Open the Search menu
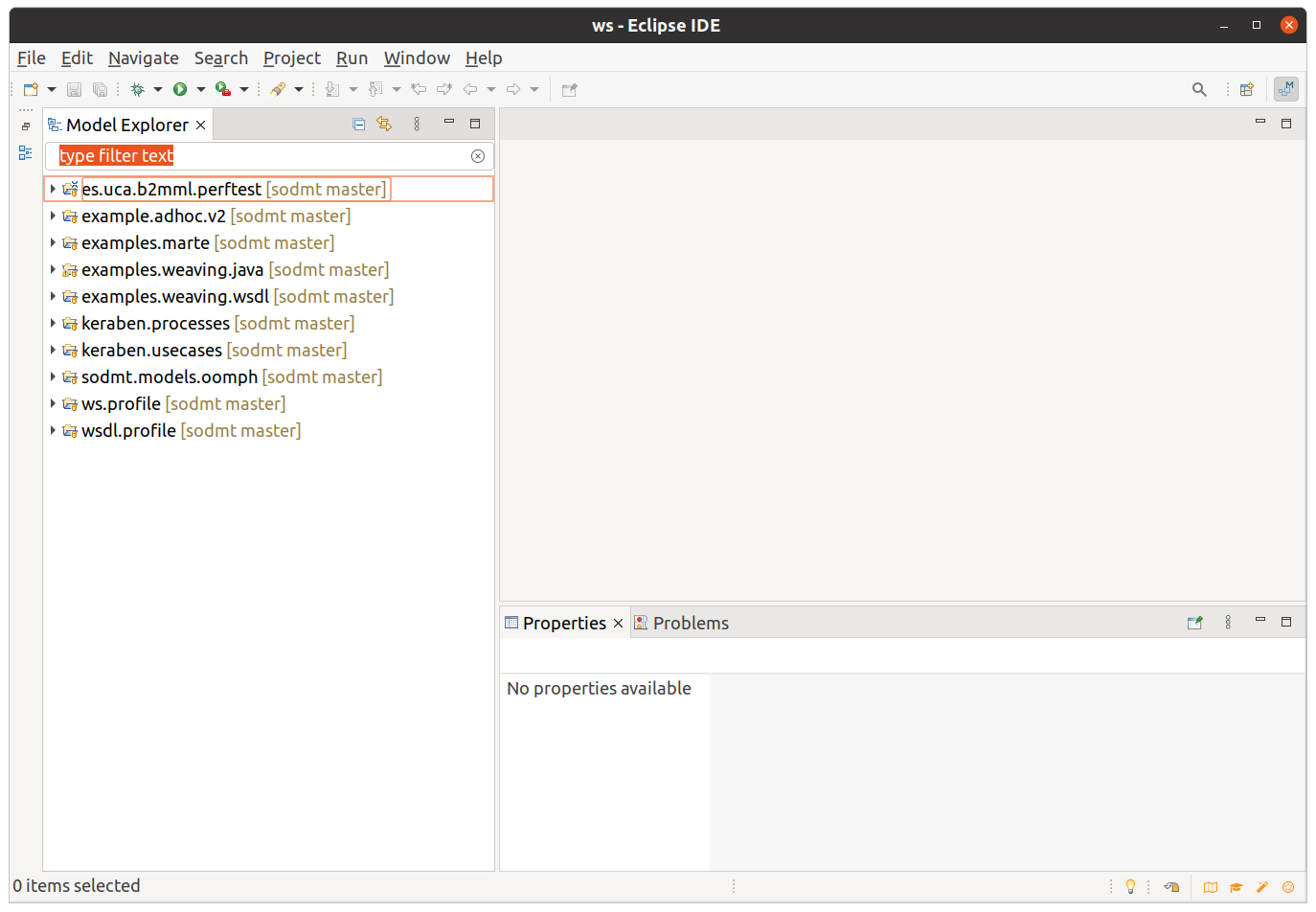Screen dimensions: 1316x912 pos(221,58)
